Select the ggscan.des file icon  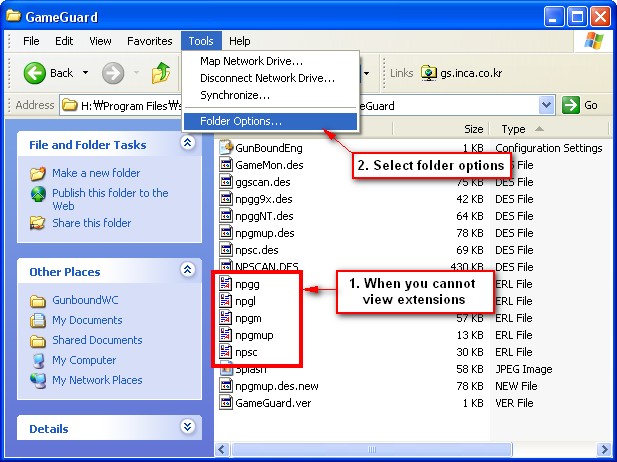(226, 182)
